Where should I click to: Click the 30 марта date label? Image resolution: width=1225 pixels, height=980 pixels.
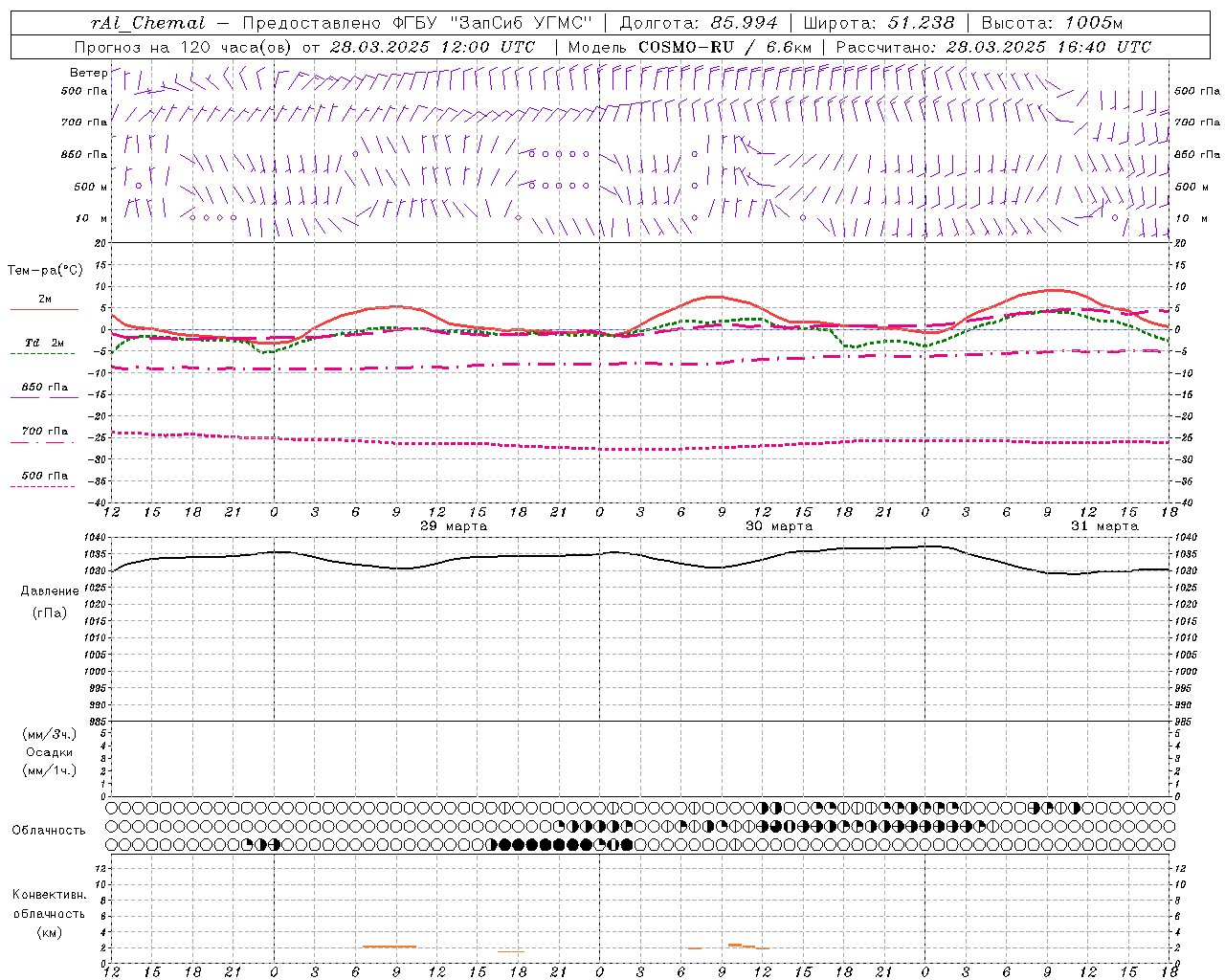pos(779,526)
